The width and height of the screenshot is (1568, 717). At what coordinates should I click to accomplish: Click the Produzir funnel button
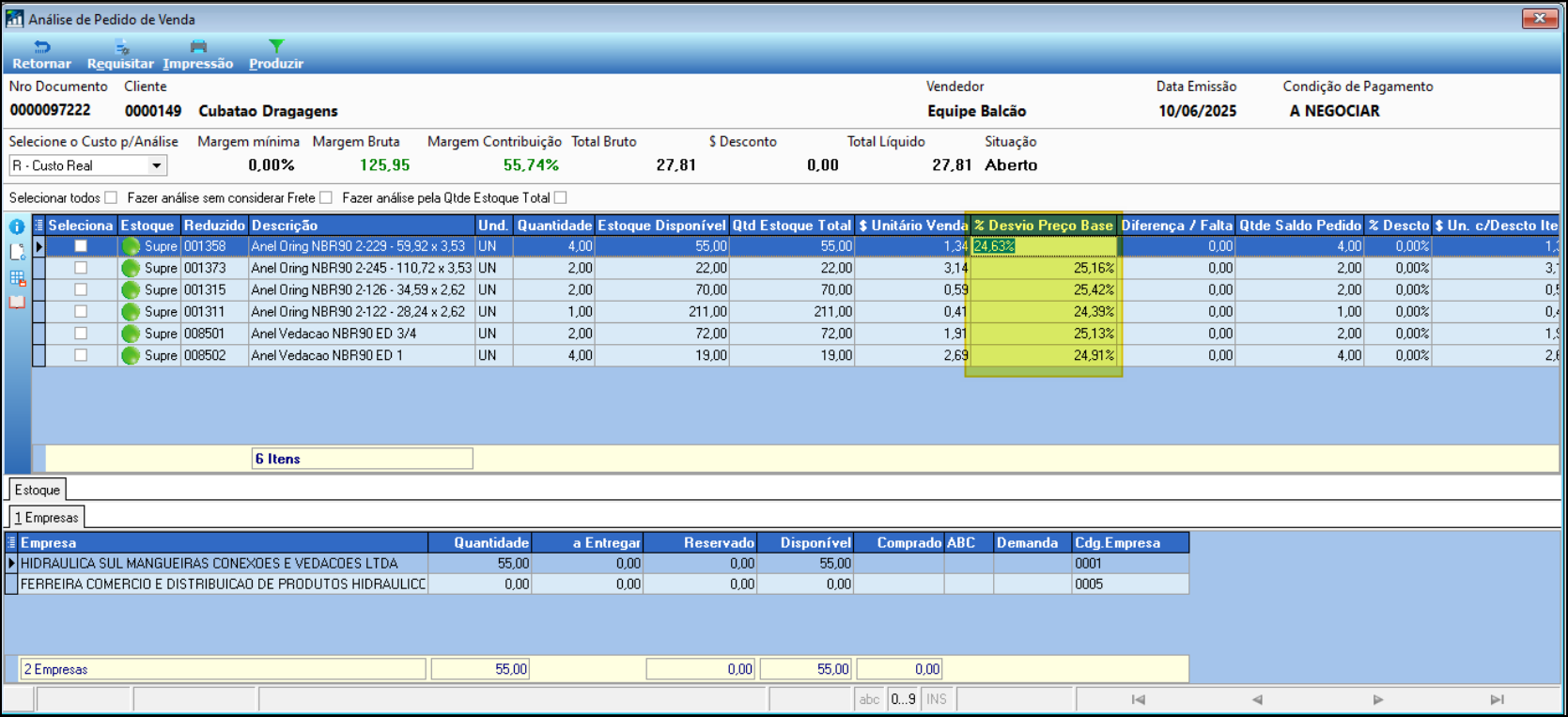[276, 55]
